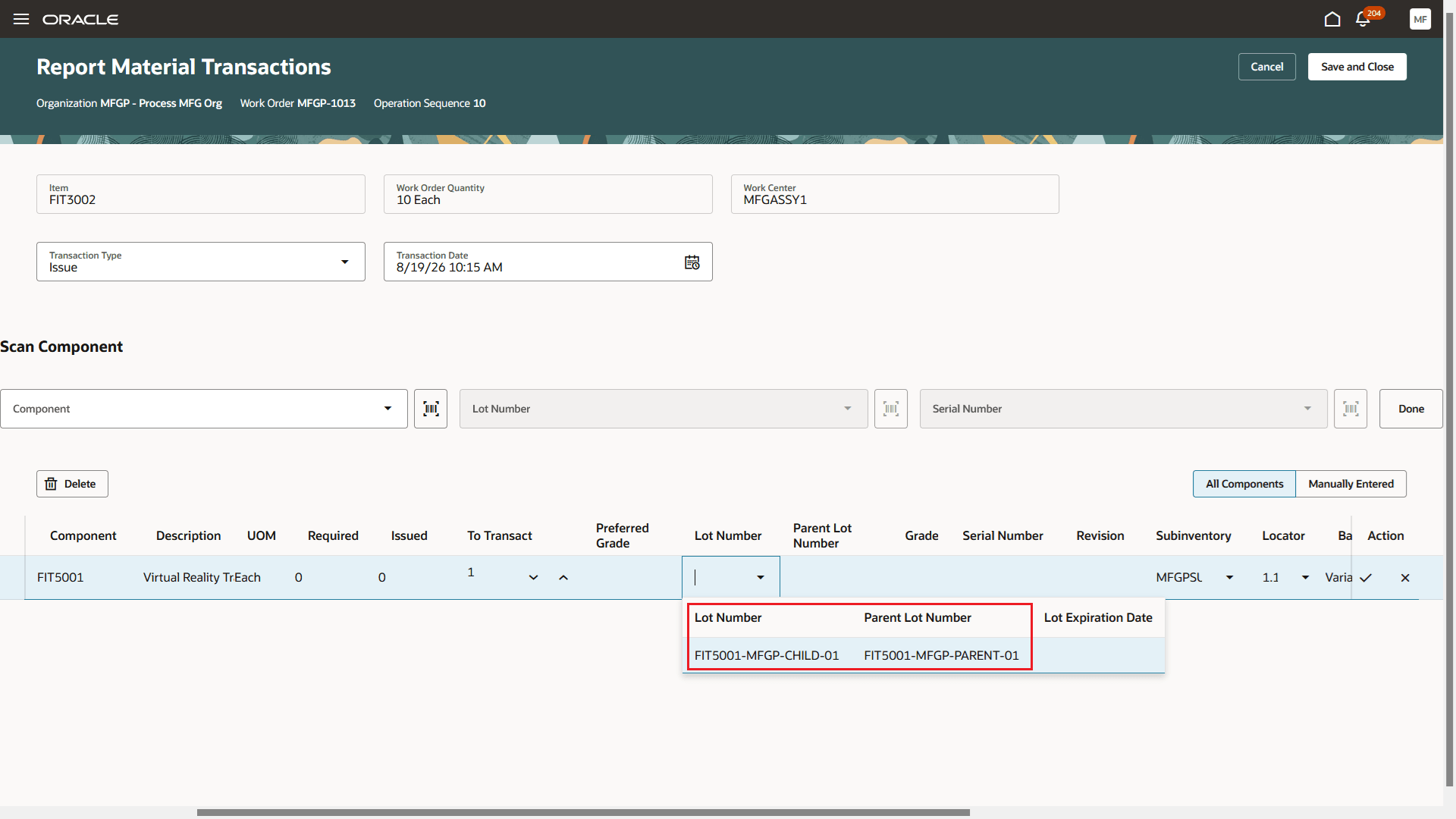Click the Issued column header
The width and height of the screenshot is (1456, 819).
pyautogui.click(x=409, y=536)
